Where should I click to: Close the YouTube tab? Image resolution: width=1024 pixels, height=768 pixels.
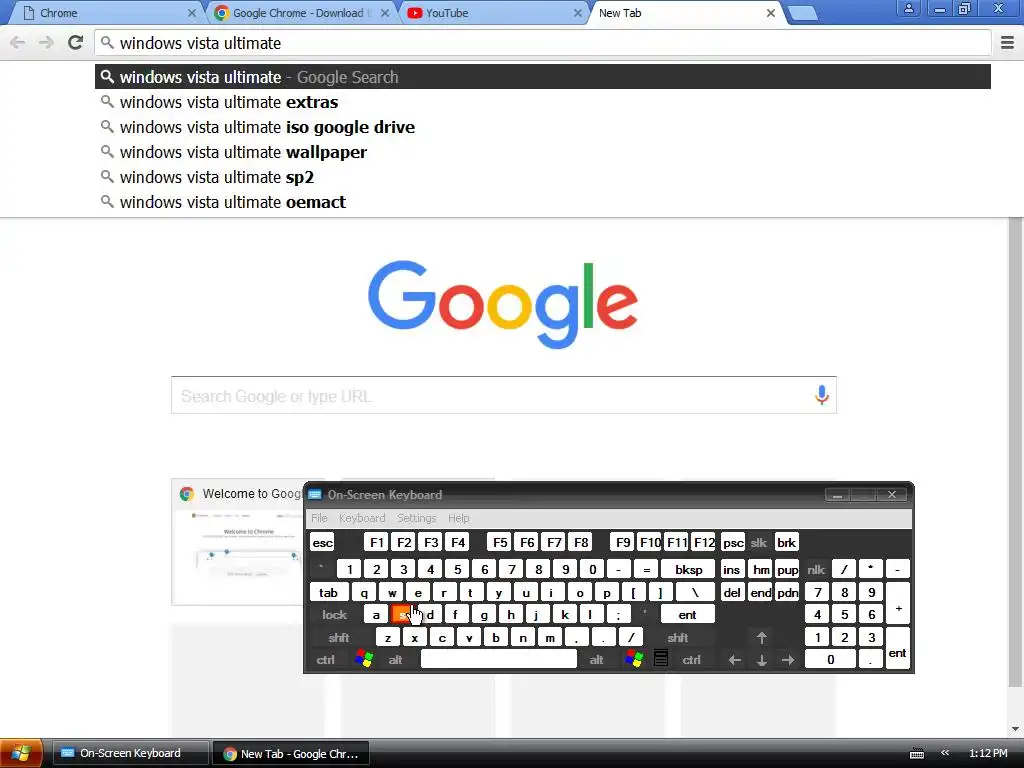click(577, 13)
